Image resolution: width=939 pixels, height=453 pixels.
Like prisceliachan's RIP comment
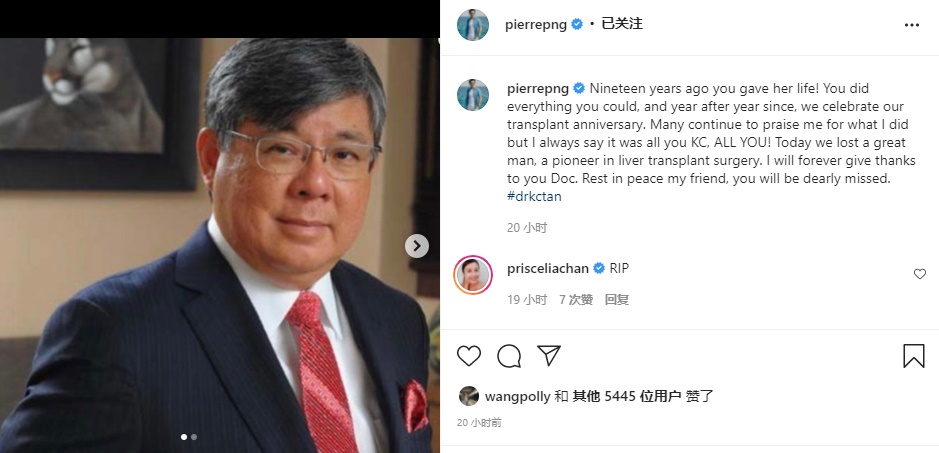pyautogui.click(x=920, y=274)
